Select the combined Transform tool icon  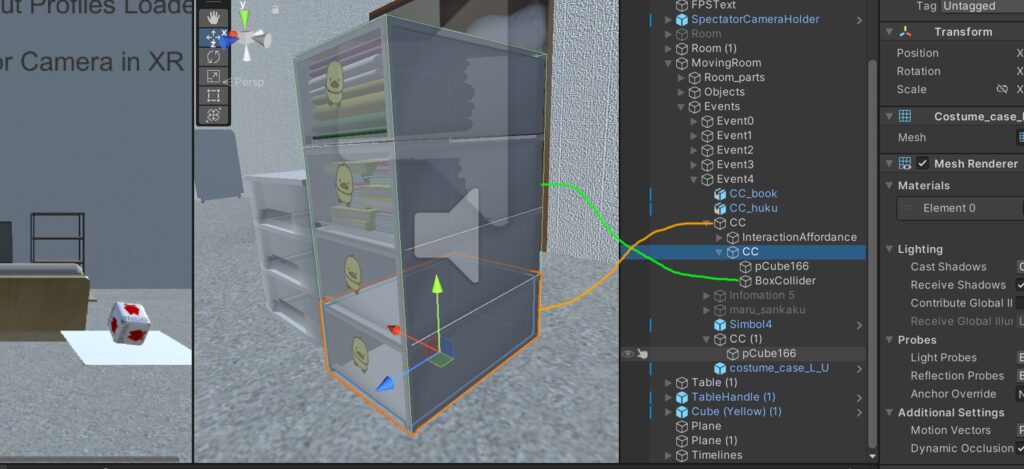click(213, 116)
